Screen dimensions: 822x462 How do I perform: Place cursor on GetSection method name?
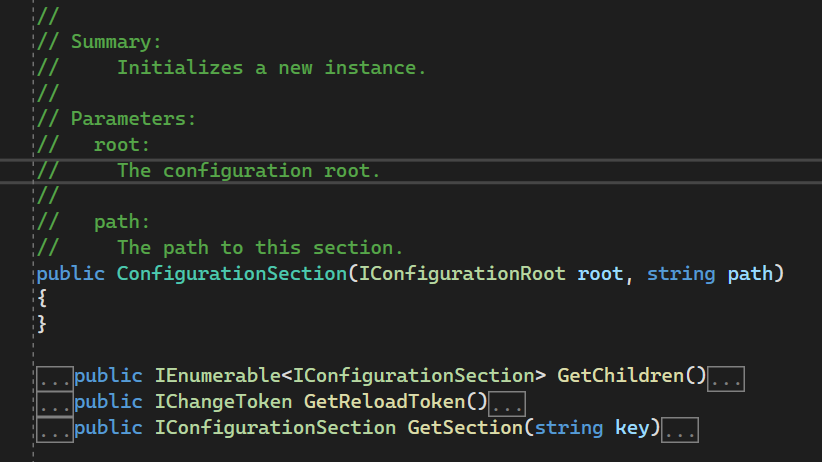464,429
